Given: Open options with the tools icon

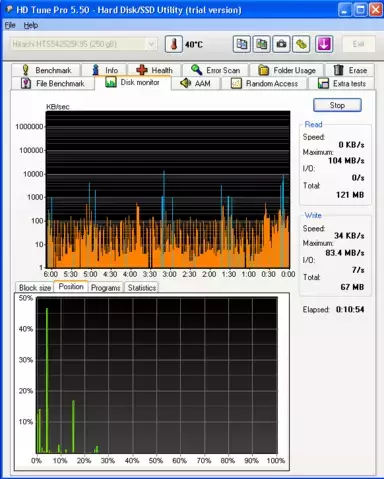Looking at the screenshot, I should (x=301, y=44).
